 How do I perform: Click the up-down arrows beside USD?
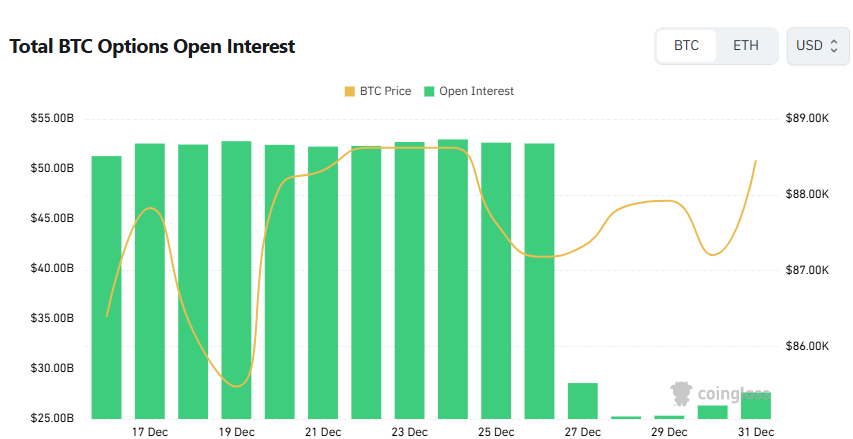point(834,46)
